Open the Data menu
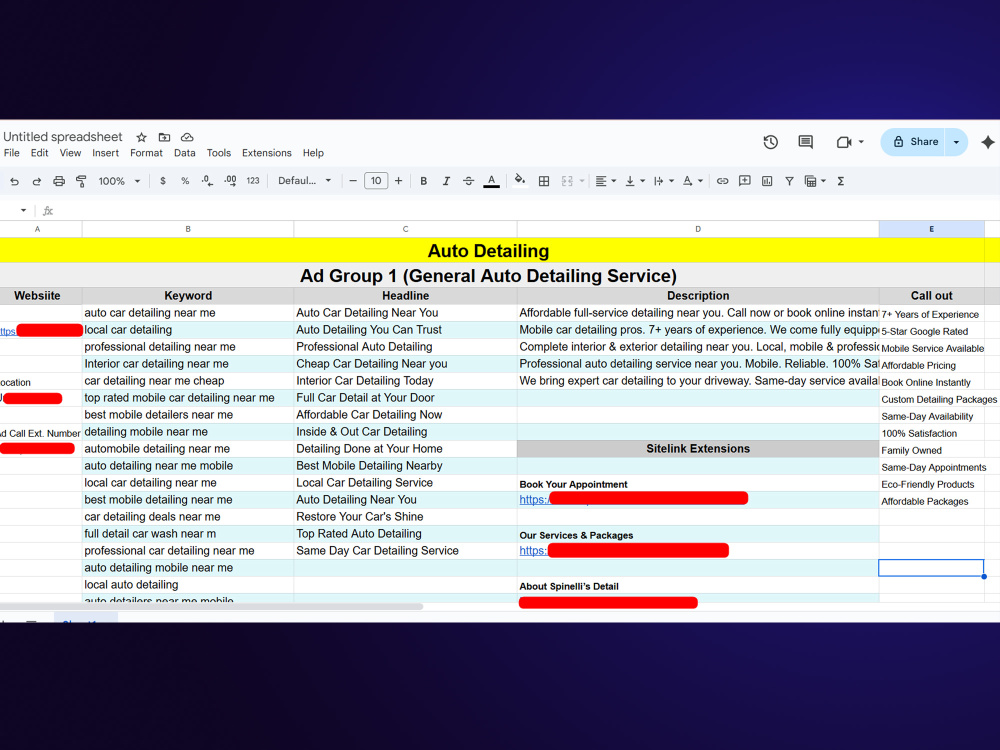Viewport: 1000px width, 750px height. coord(184,153)
